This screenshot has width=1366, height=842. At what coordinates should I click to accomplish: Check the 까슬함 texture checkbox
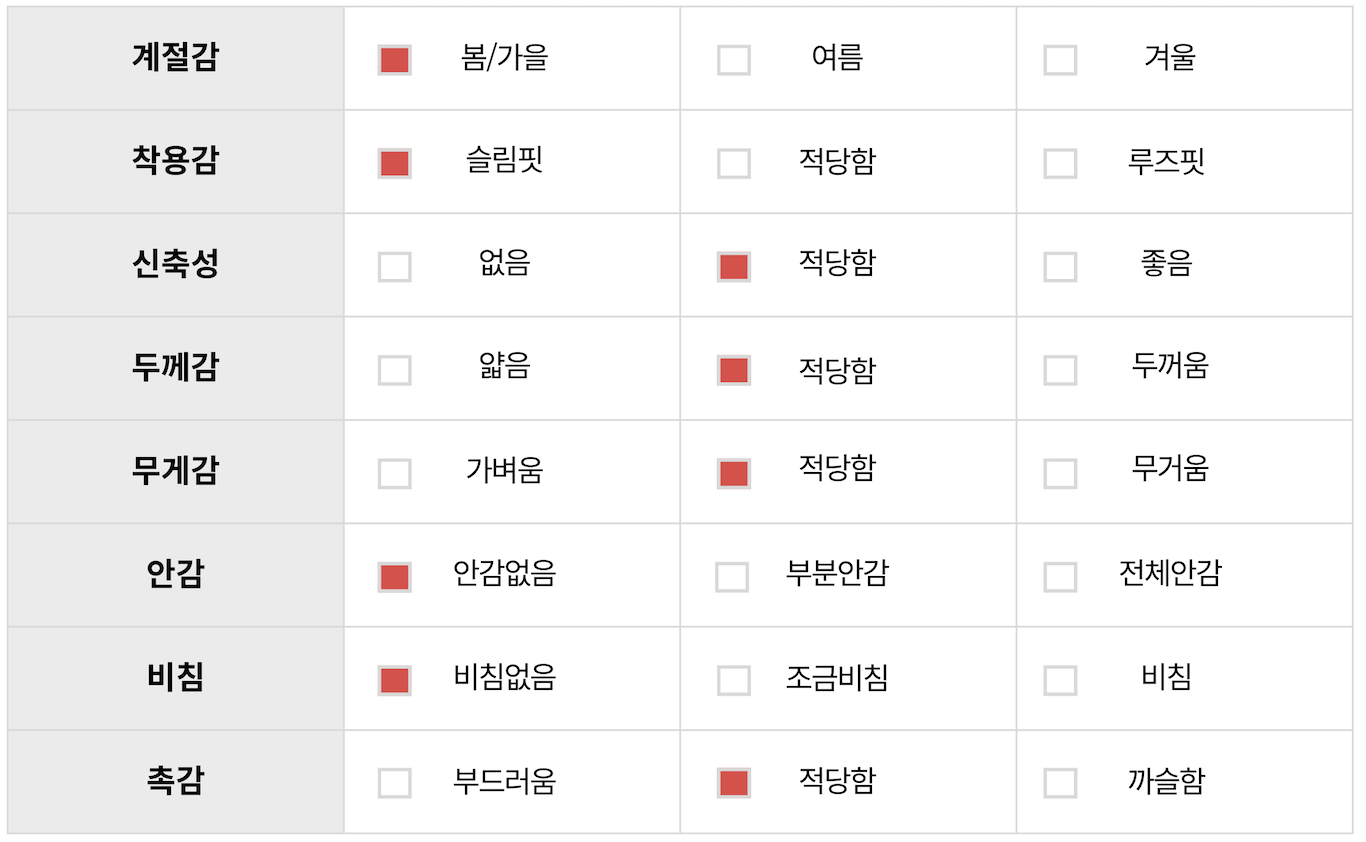click(x=1060, y=783)
